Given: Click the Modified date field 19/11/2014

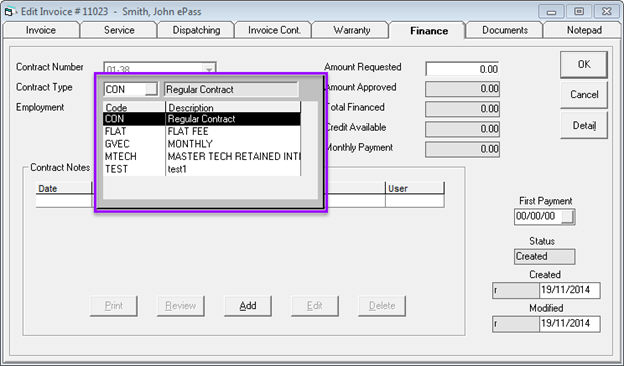Looking at the screenshot, I should click(569, 323).
